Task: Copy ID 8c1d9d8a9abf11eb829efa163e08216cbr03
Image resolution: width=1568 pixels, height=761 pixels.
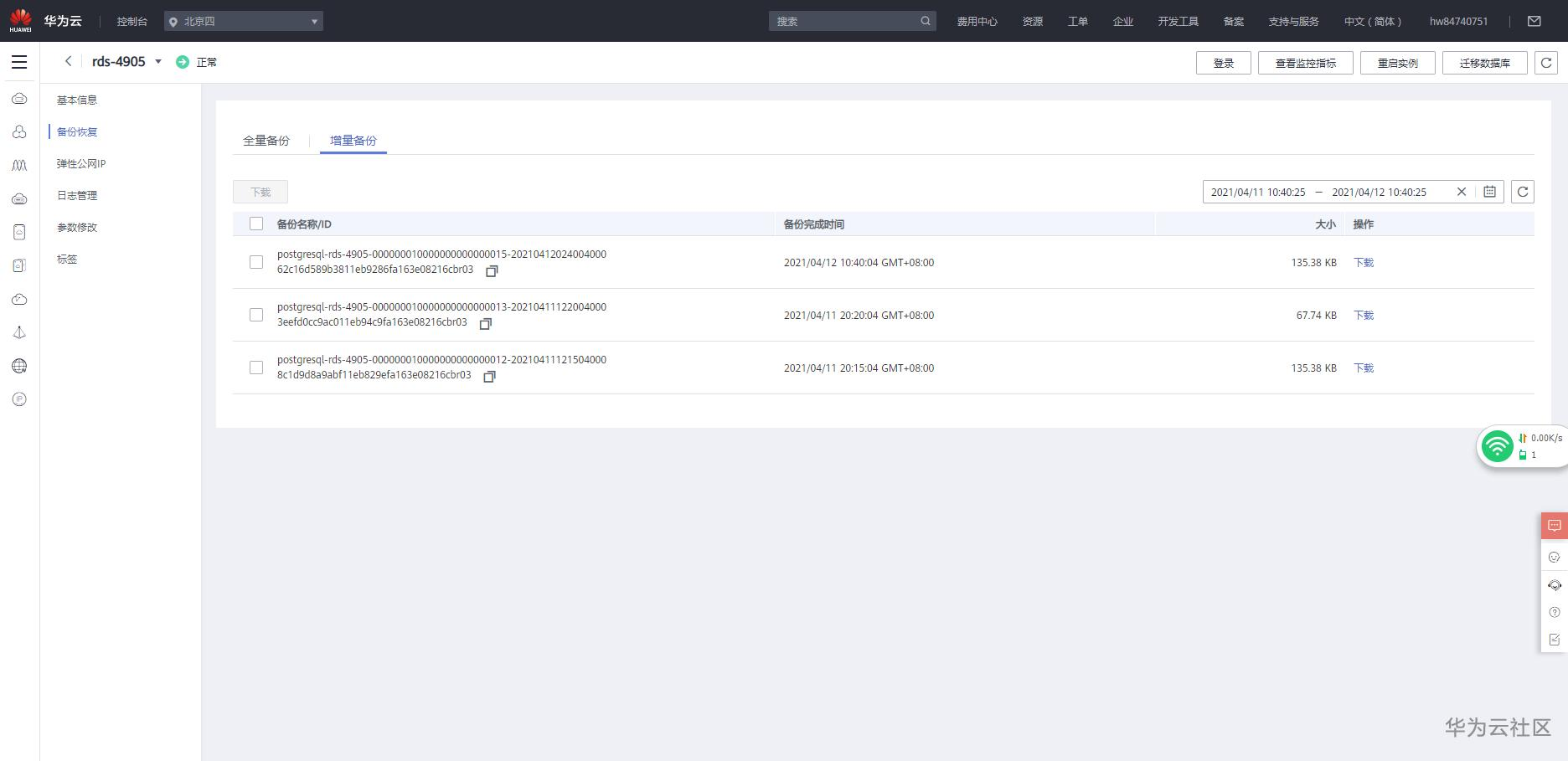Action: 489,377
